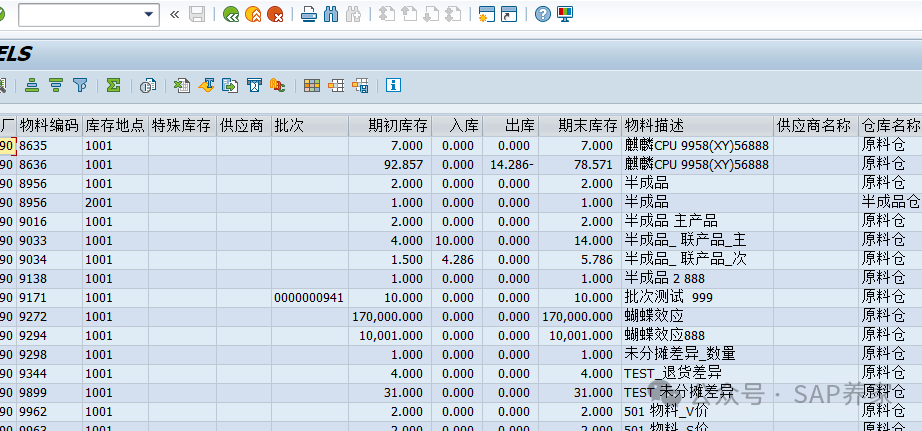Click the Previous page icon
The height and width of the screenshot is (431, 922).
click(409, 14)
